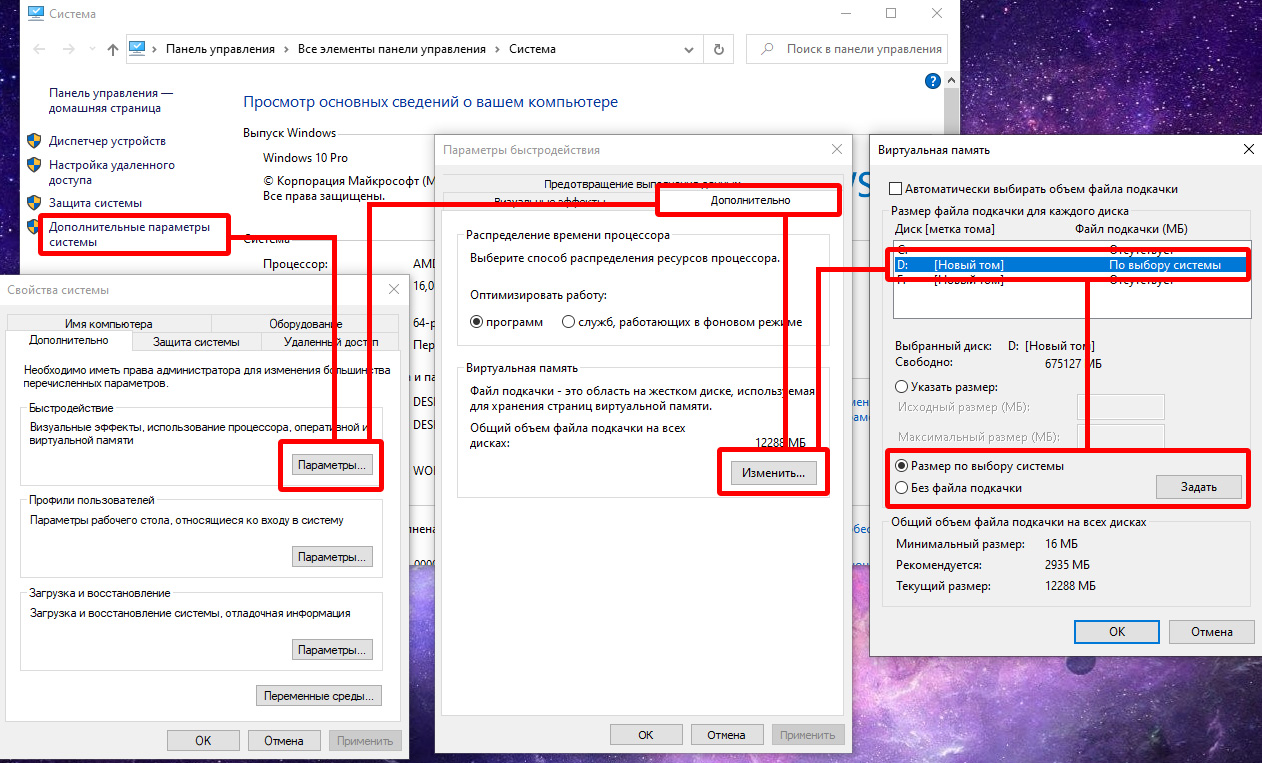Click the shield icon beside Настройка удаленного доступа

tap(33, 165)
